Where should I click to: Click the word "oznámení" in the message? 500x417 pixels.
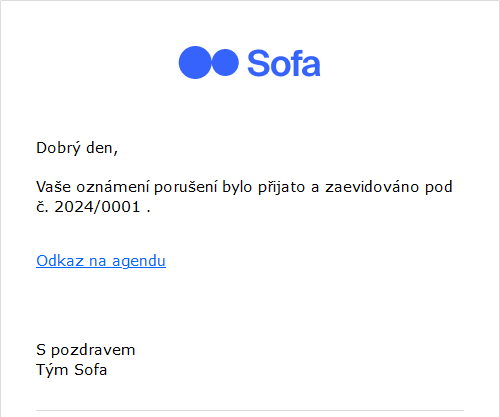point(112,187)
